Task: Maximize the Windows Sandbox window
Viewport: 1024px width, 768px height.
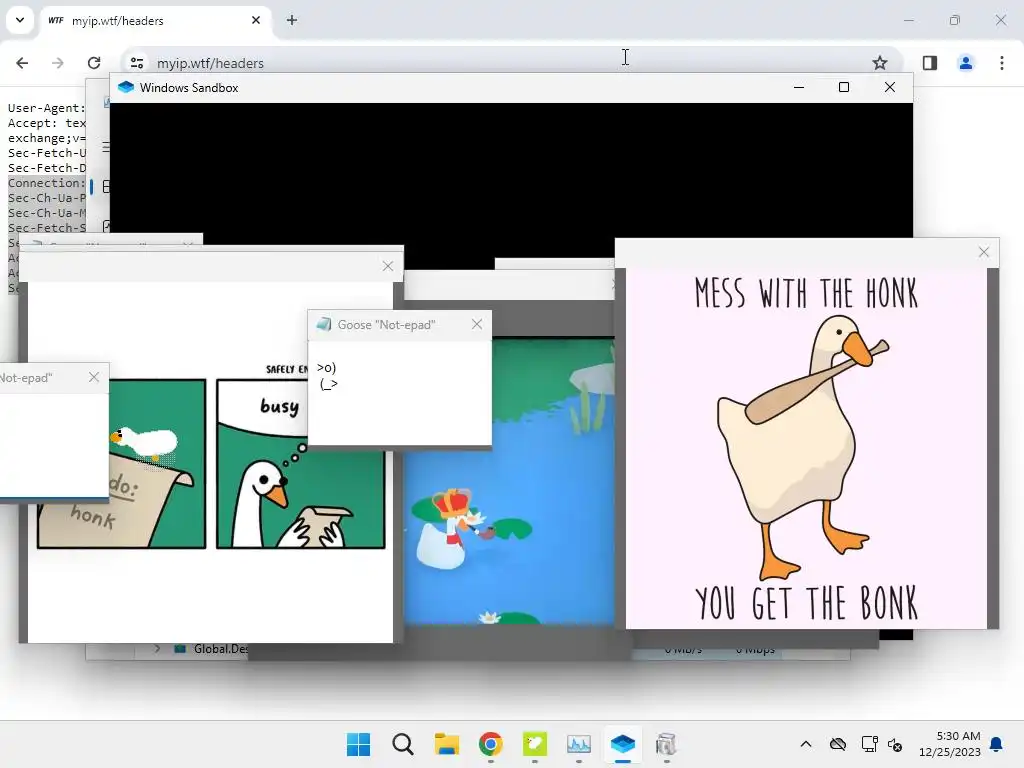Action: [x=844, y=87]
